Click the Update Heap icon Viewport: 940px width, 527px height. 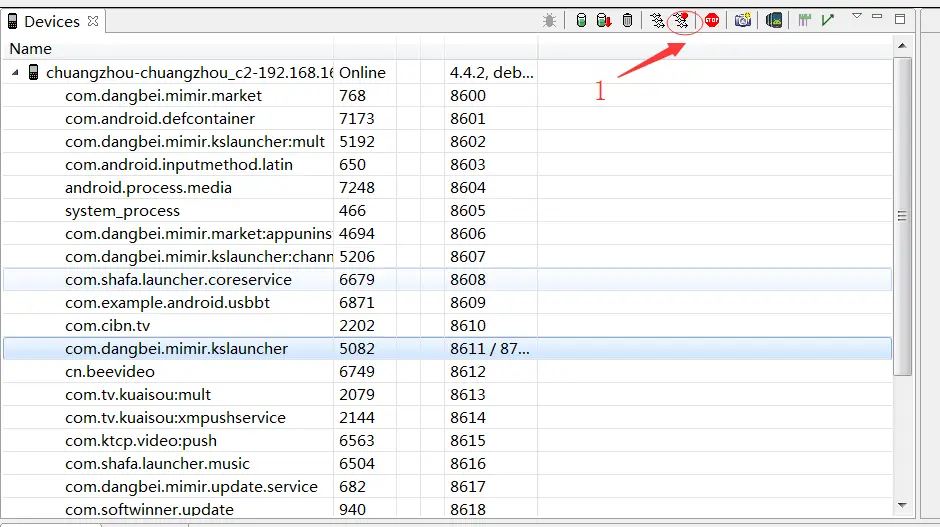pyautogui.click(x=581, y=21)
